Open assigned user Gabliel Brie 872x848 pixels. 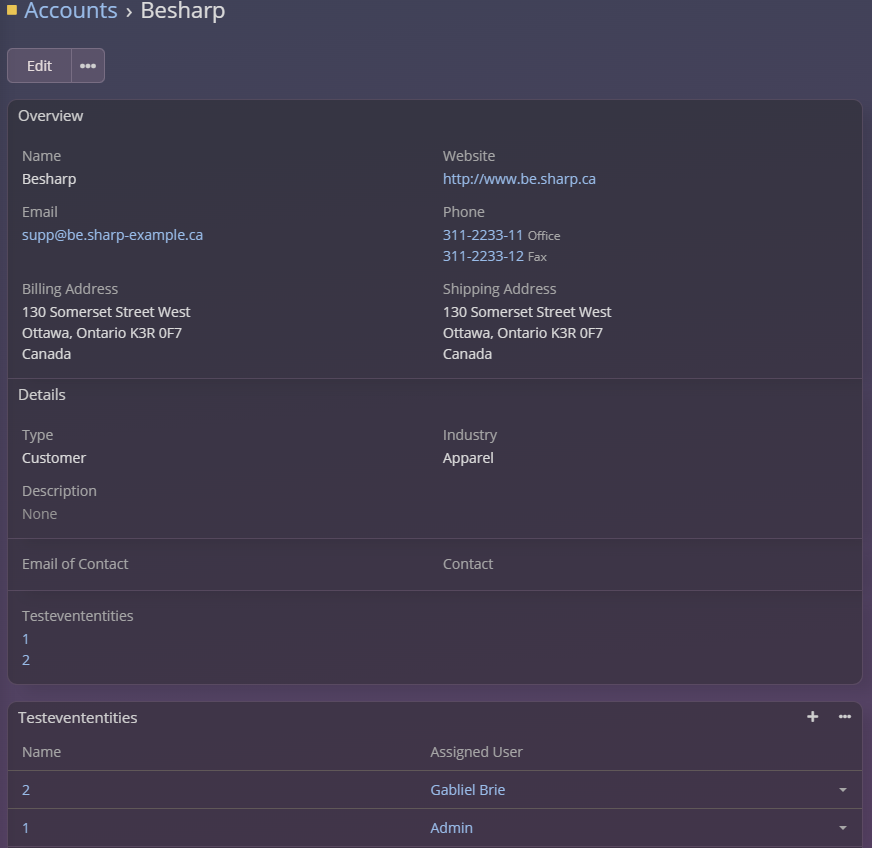tap(468, 790)
